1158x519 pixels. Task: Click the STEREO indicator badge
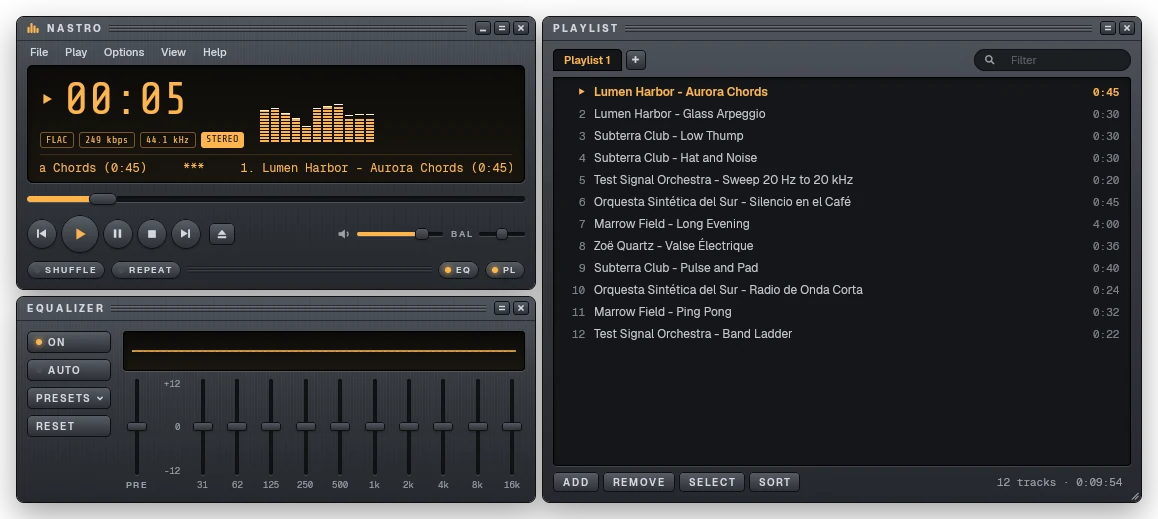(222, 140)
